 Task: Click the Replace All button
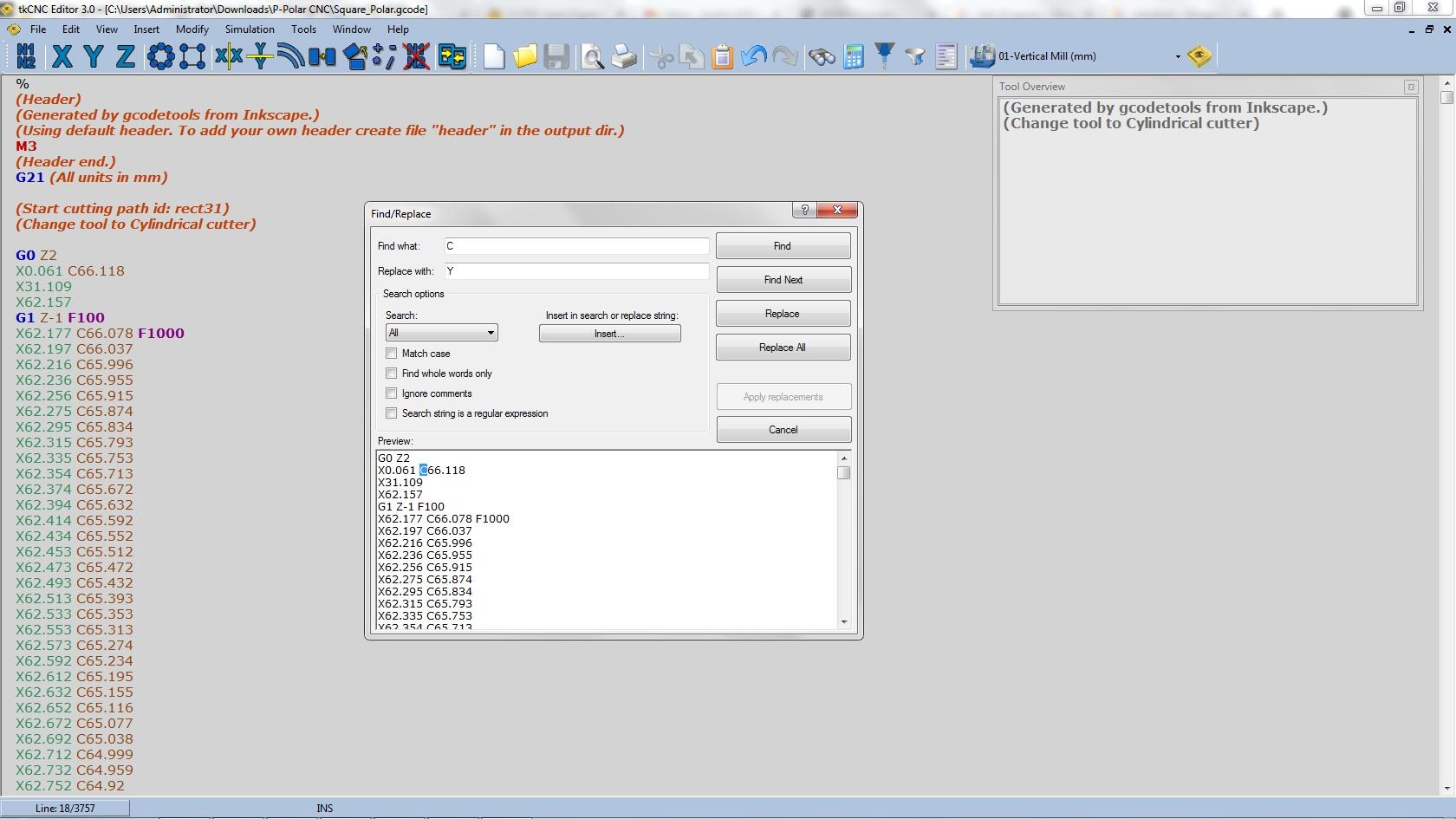coord(783,348)
